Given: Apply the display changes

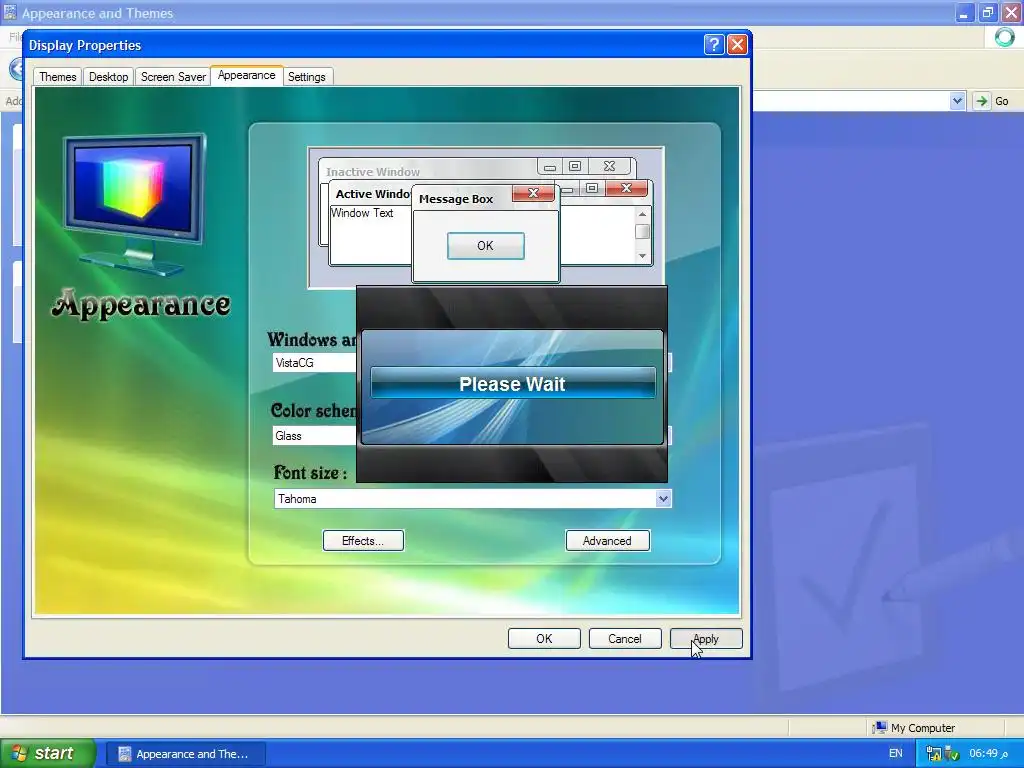Looking at the screenshot, I should (706, 639).
